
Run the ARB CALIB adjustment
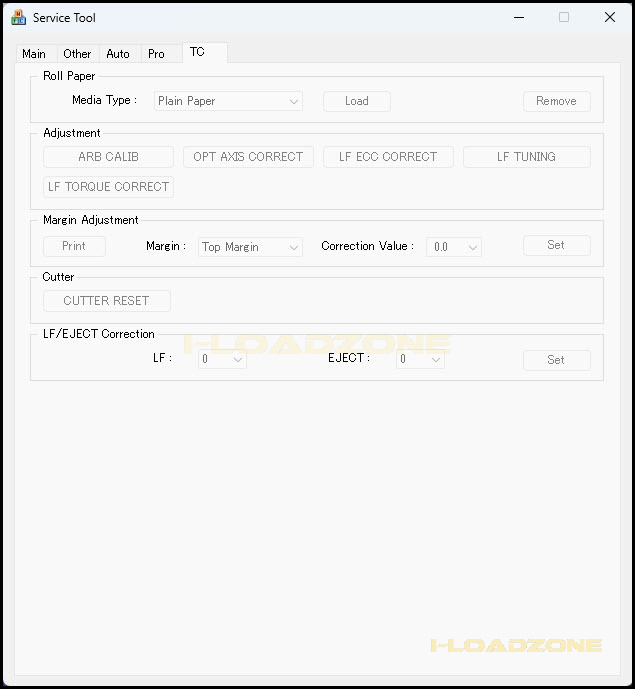tap(108, 157)
